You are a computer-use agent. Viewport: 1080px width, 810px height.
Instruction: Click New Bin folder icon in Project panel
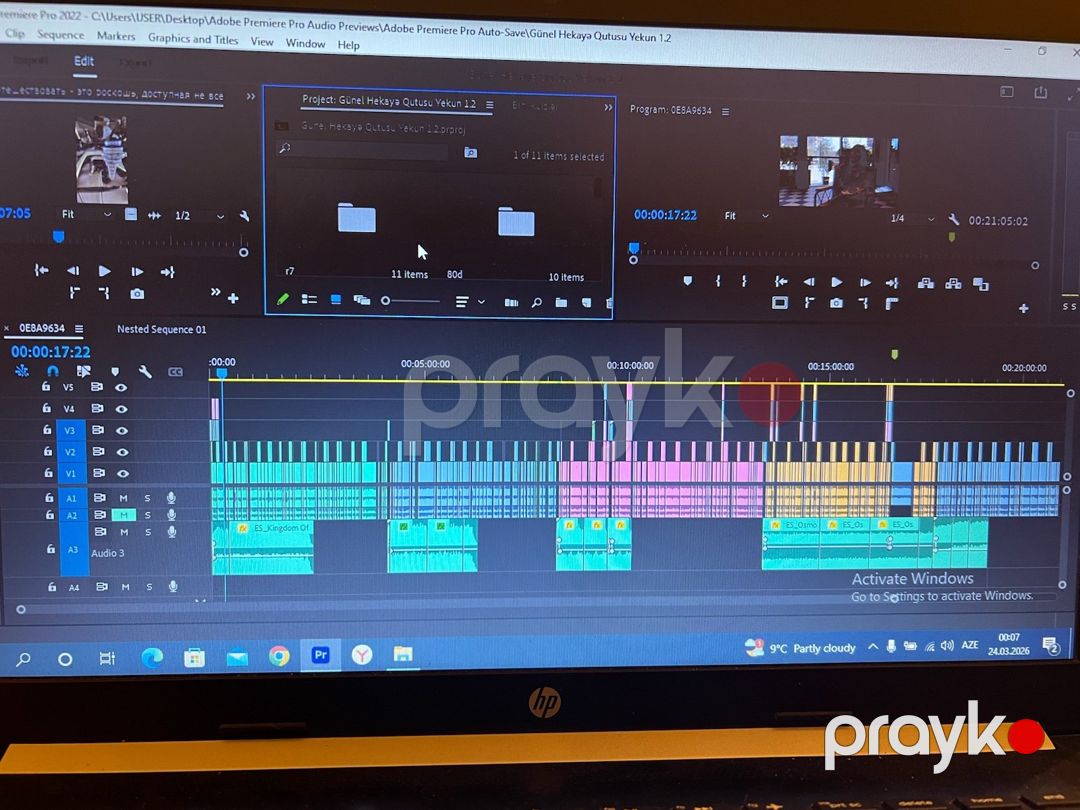click(x=561, y=302)
